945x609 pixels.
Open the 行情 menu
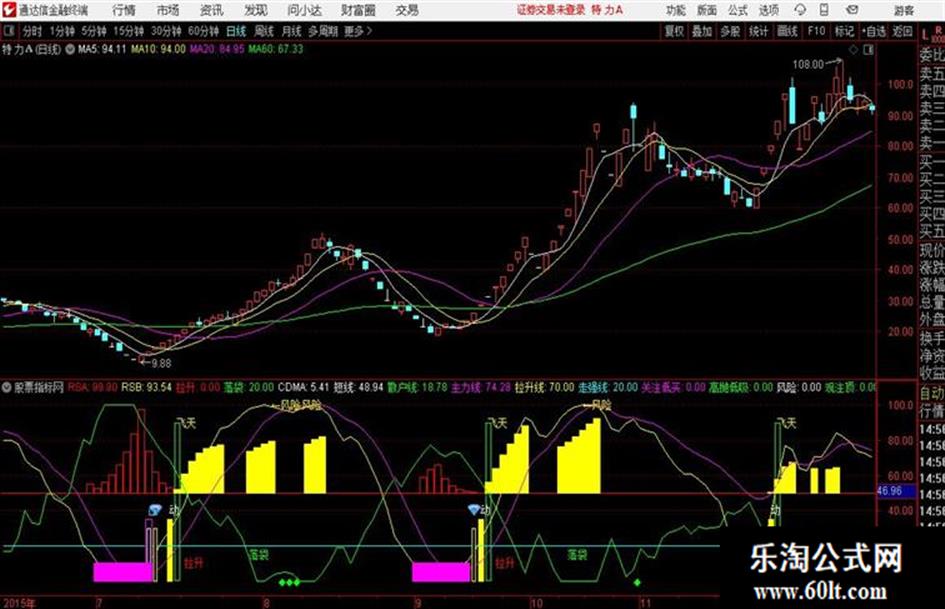pos(124,10)
